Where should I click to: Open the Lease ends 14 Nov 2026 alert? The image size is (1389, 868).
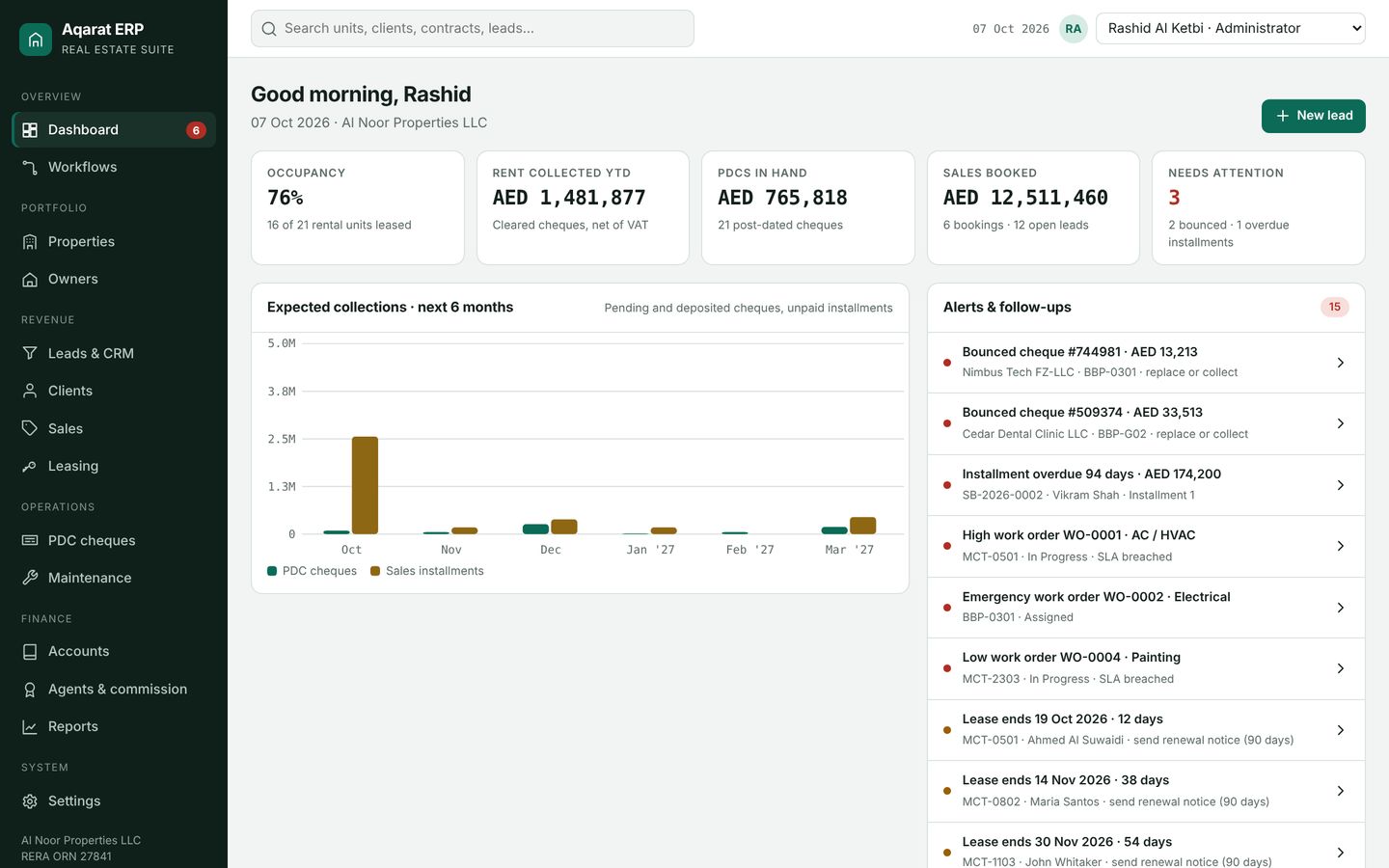1146,791
